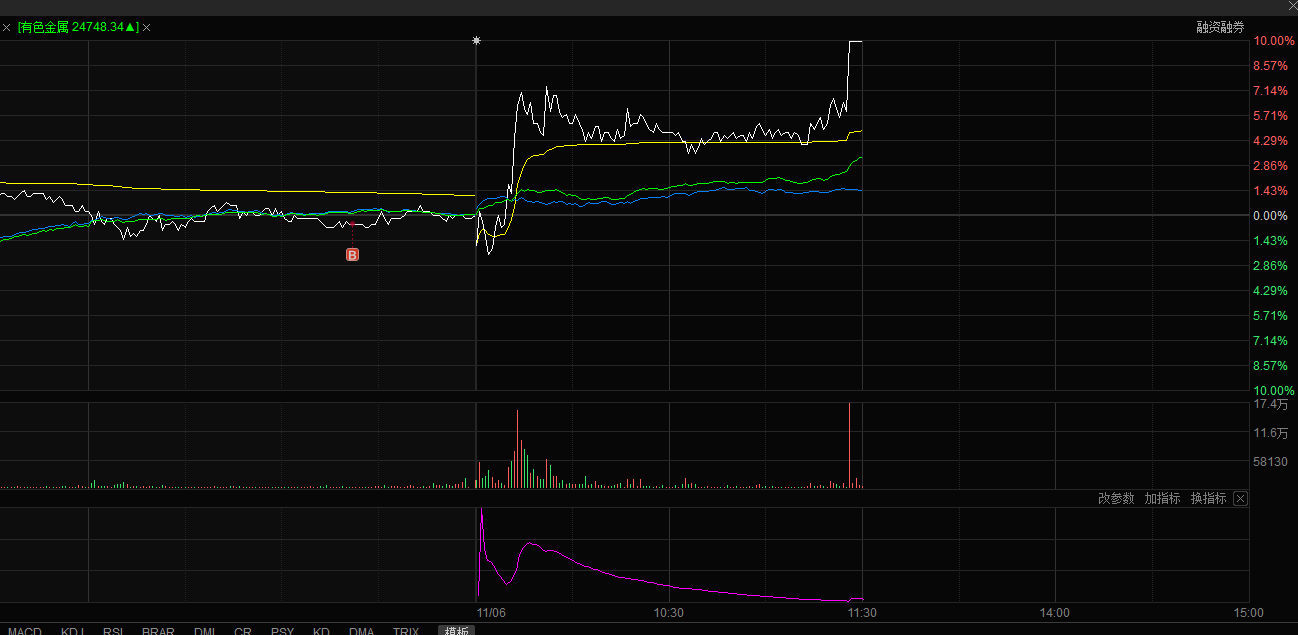Click the red B buy marker
Viewport: 1298px width, 635px height.
point(352,255)
